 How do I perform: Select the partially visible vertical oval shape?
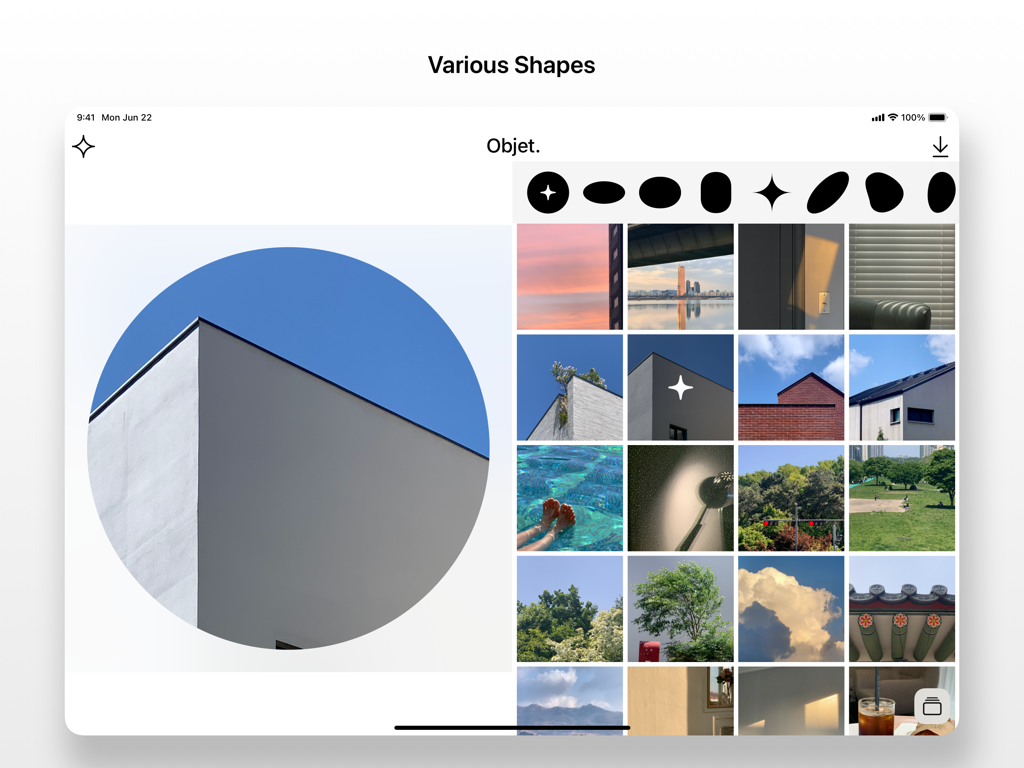(x=942, y=193)
